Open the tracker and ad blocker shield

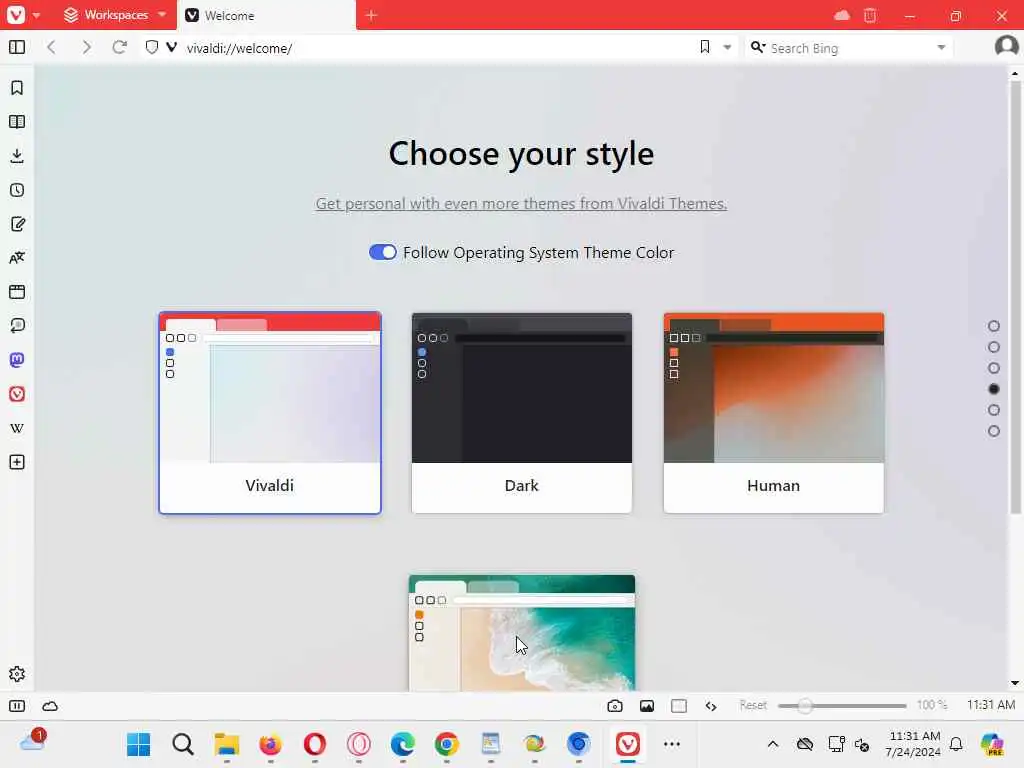click(x=152, y=47)
